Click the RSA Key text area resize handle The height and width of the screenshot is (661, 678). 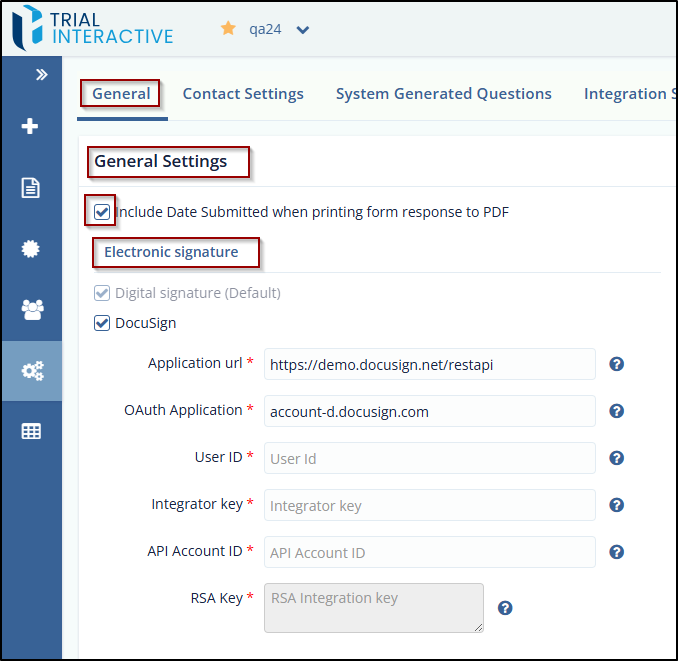pyautogui.click(x=478, y=628)
